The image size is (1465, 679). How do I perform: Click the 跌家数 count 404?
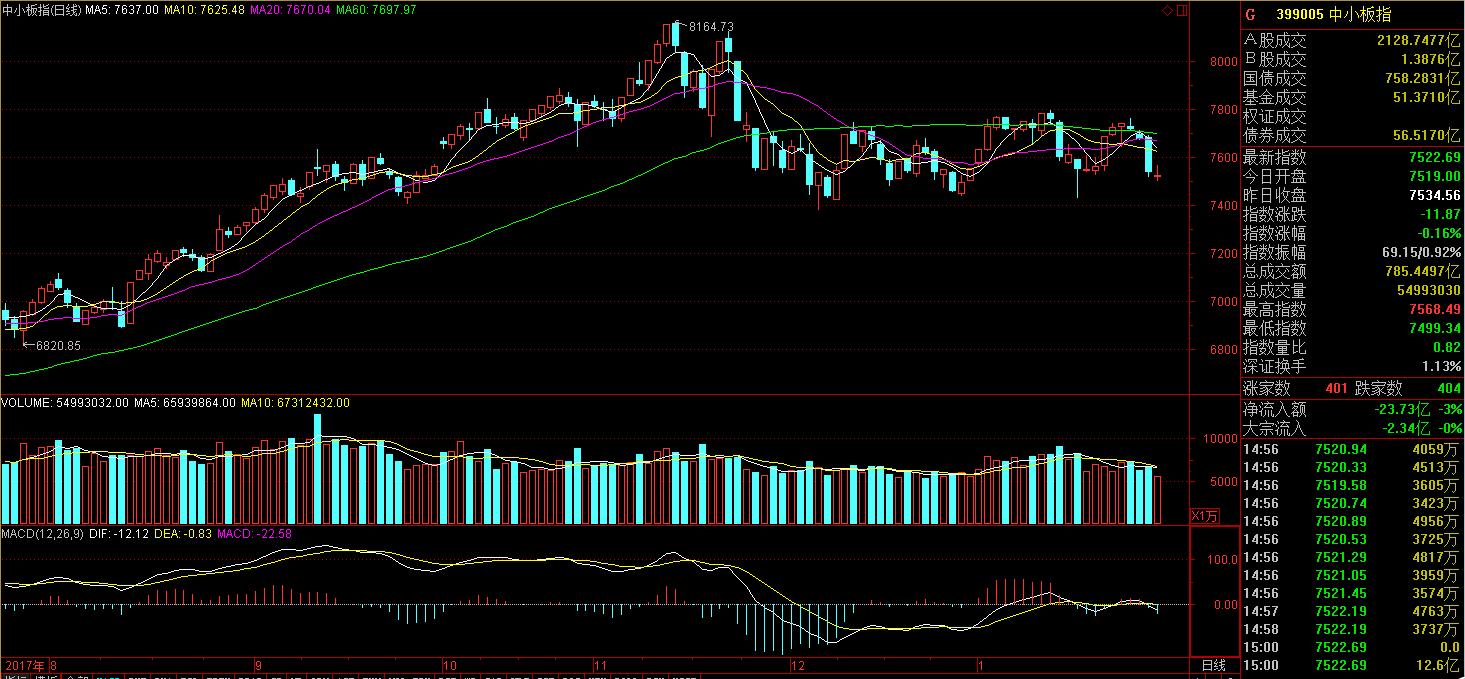tap(1447, 389)
